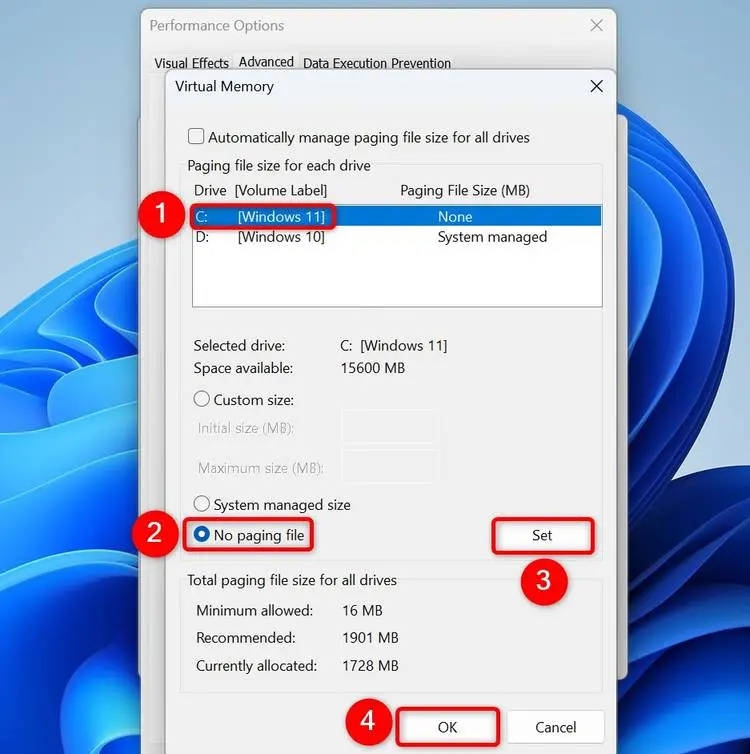
Task: Select the Custom size radio button
Action: pyautogui.click(x=201, y=399)
